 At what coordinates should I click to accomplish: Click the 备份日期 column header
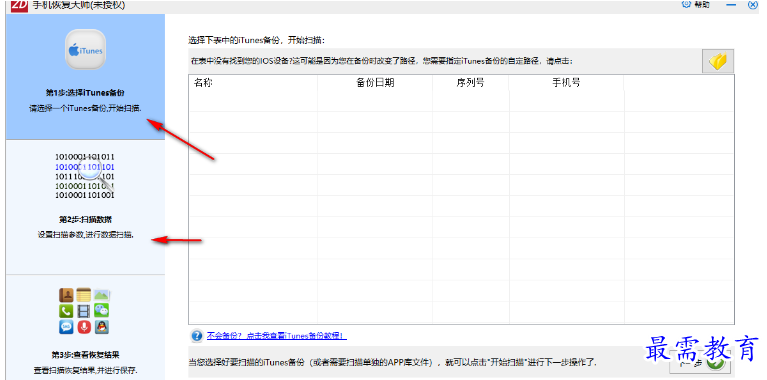coord(375,83)
